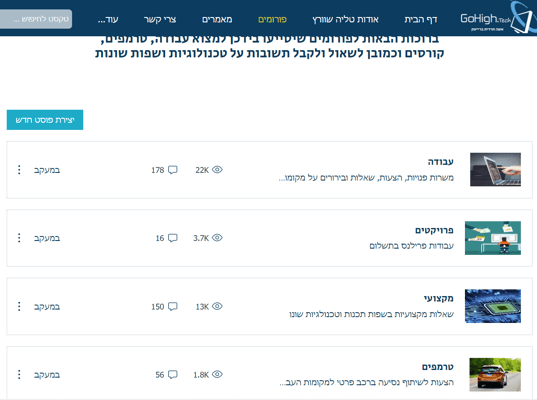Screen dimensions: 537x400
Task: Click the description starting 'שאלות מקצועיות בשפות'
Action: click(372, 314)
